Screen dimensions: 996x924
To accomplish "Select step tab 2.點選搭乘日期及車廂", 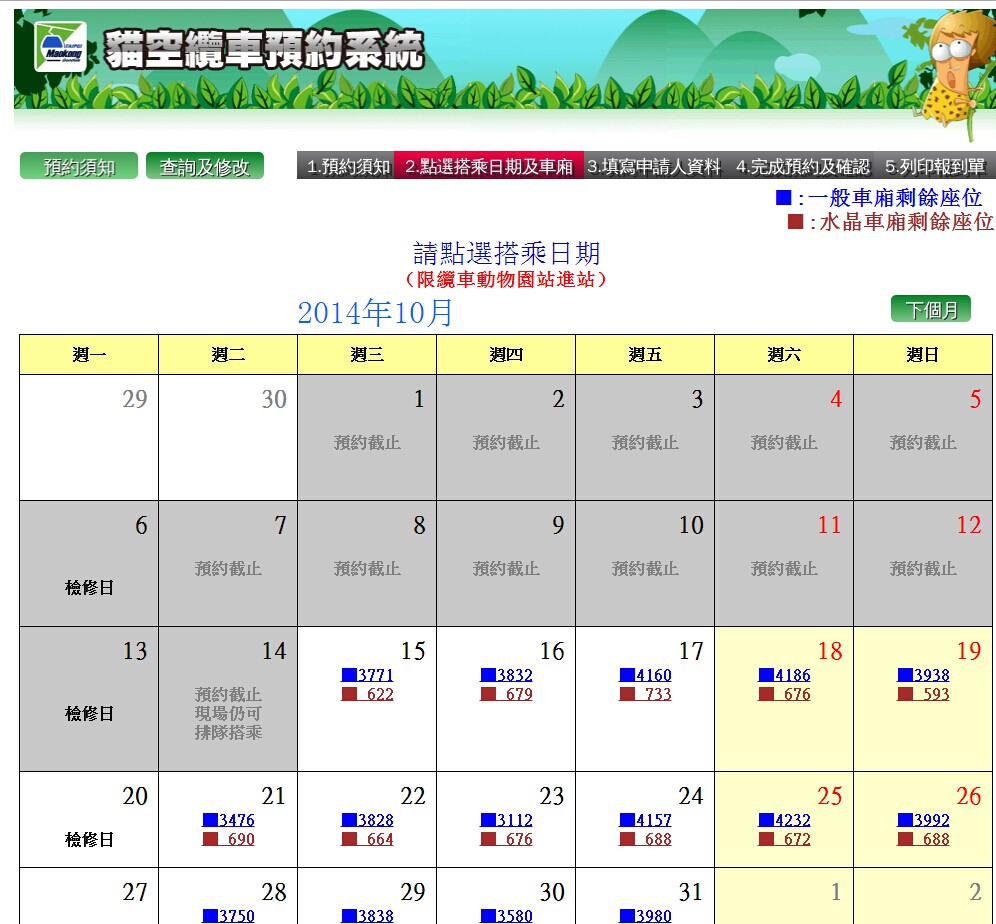I will click(x=489, y=166).
